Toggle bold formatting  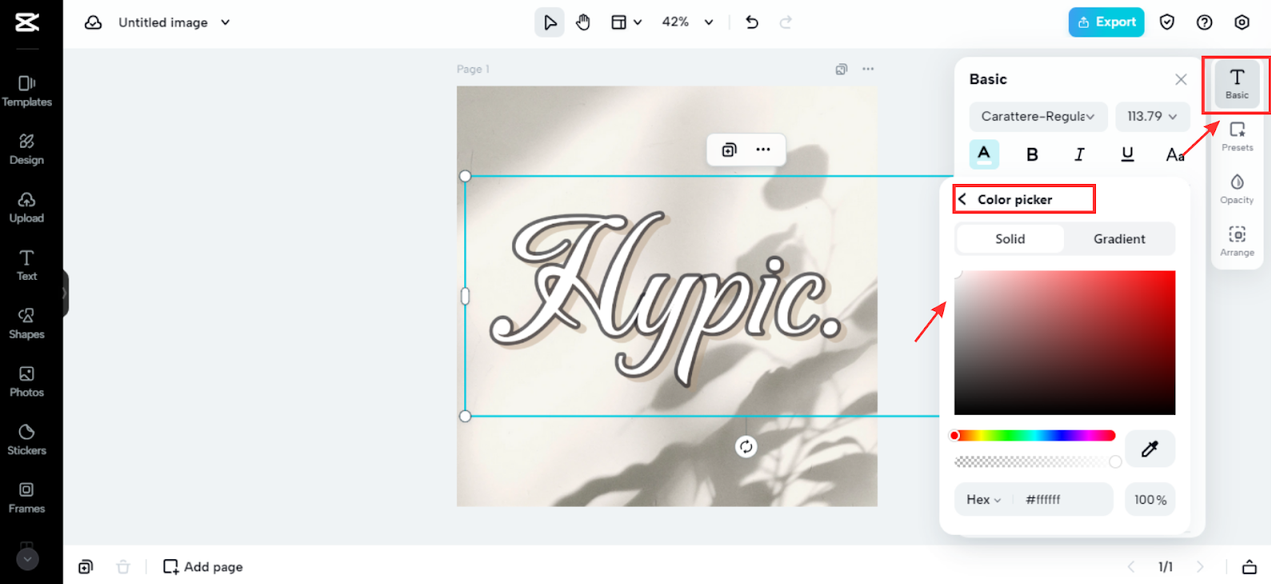[1032, 154]
